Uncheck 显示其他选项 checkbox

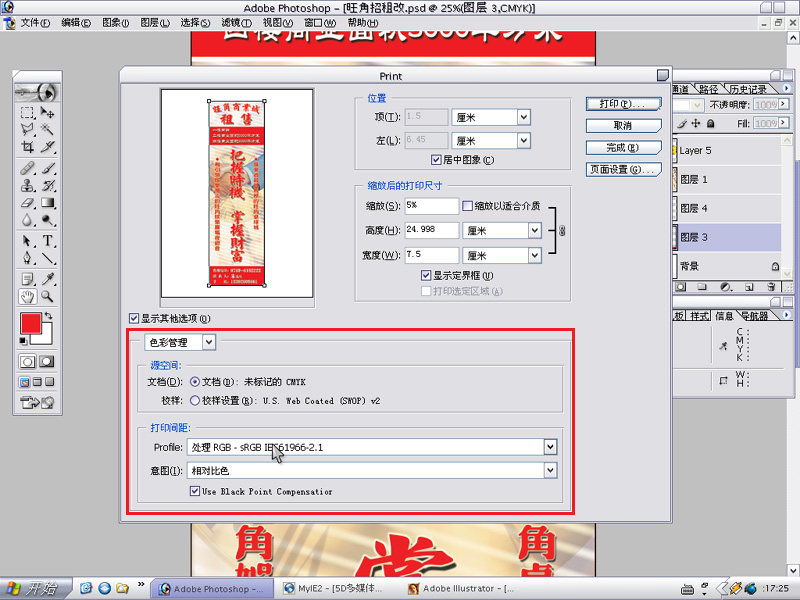pos(134,318)
